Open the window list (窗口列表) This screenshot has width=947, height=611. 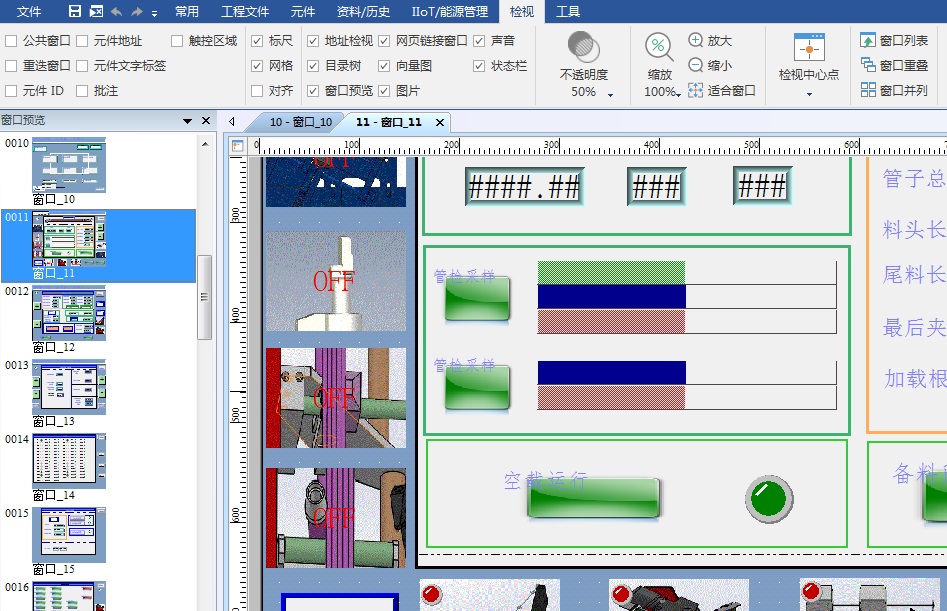[868, 41]
